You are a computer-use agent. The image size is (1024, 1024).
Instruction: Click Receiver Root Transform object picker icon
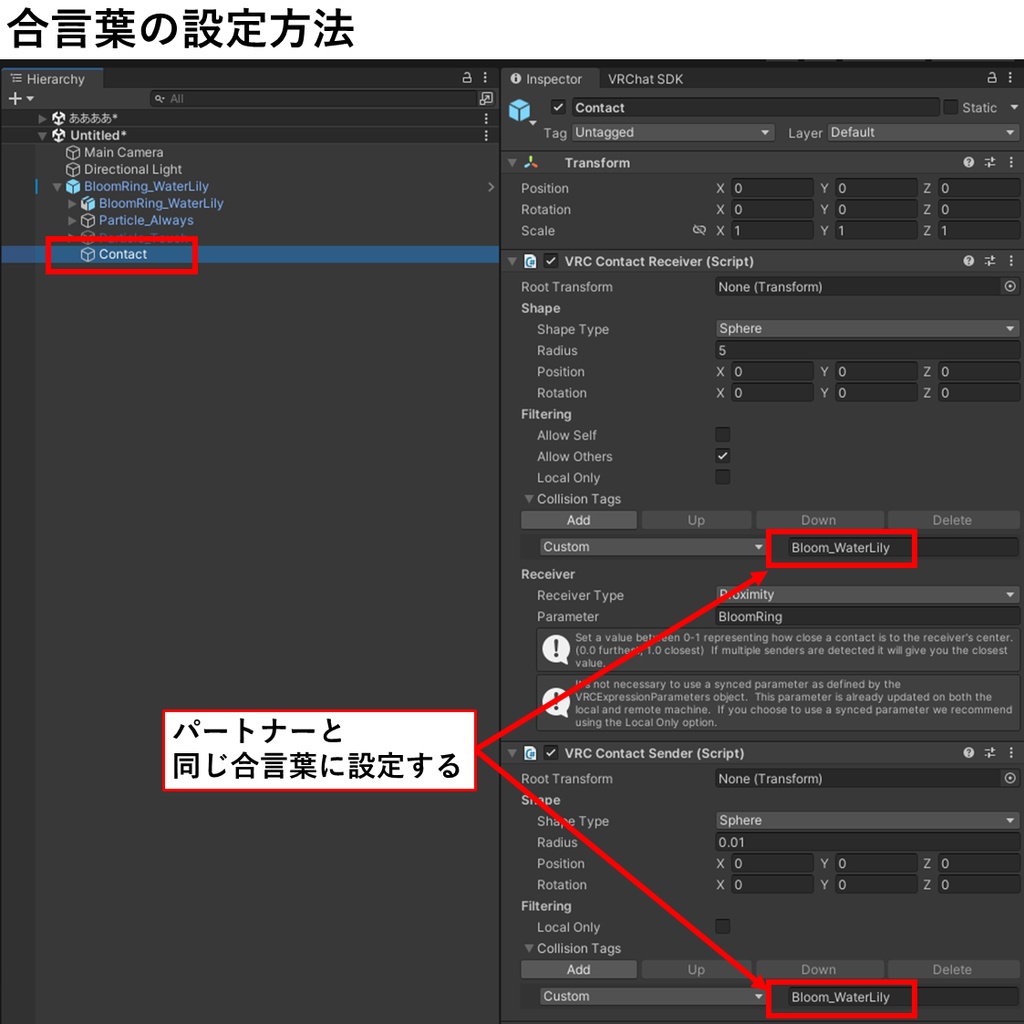[x=1010, y=286]
